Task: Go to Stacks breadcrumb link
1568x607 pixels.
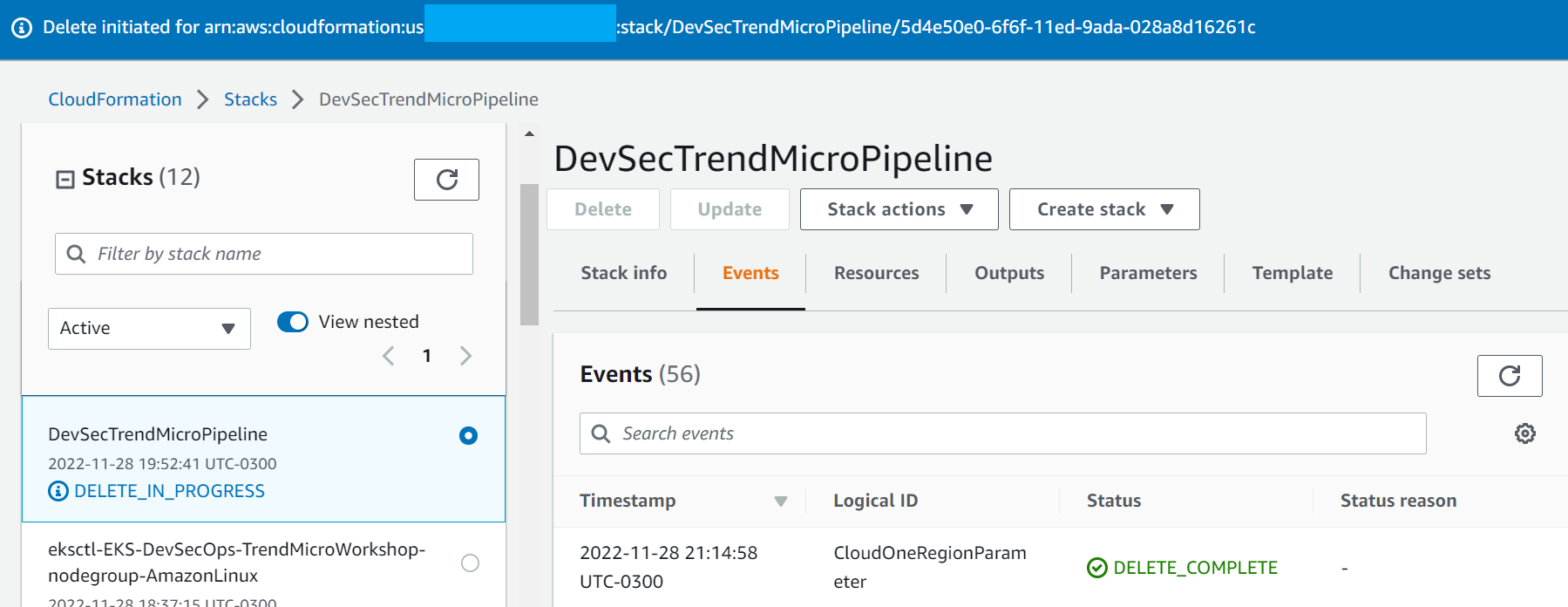Action: pos(250,99)
